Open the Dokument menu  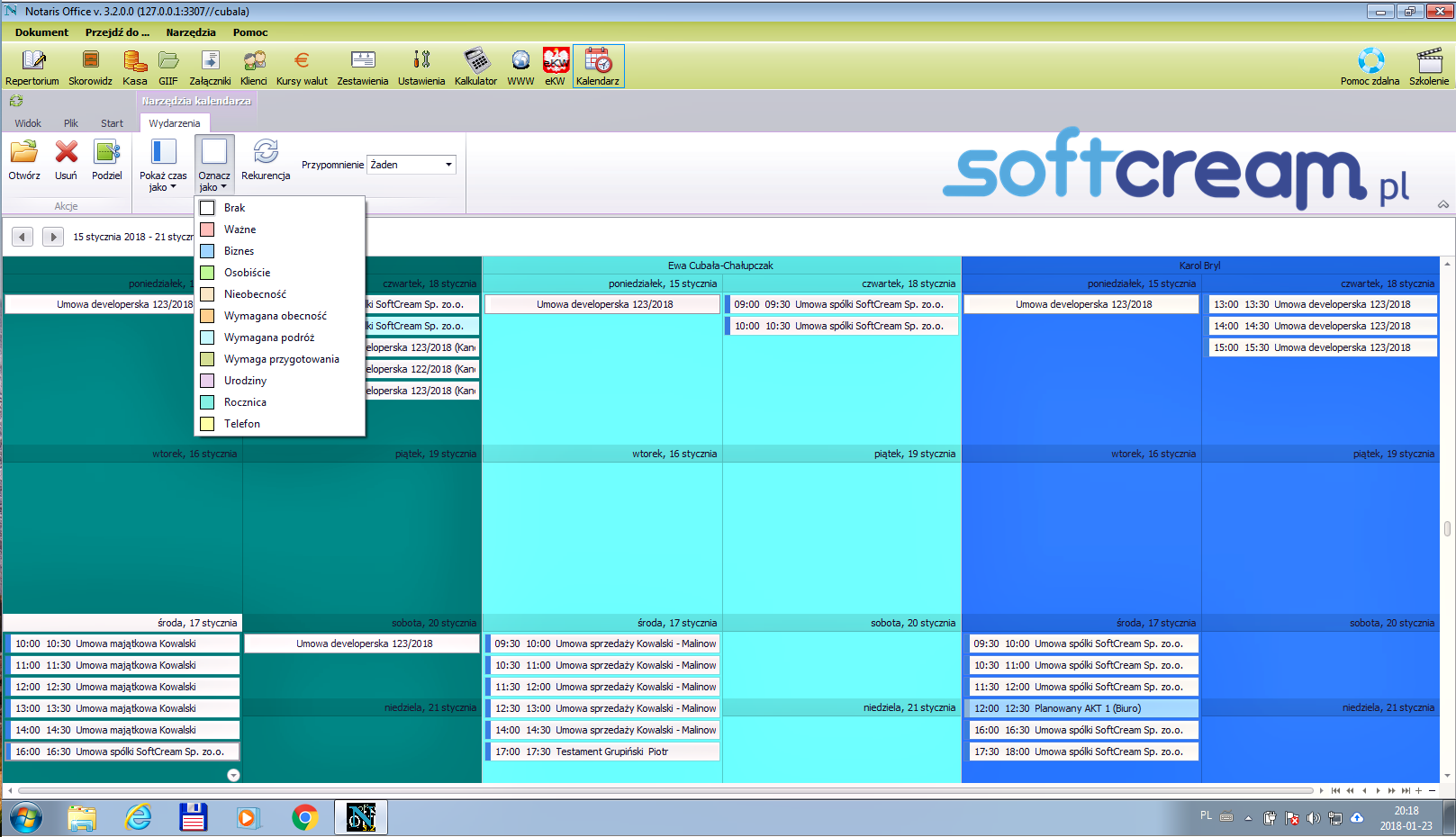point(41,32)
